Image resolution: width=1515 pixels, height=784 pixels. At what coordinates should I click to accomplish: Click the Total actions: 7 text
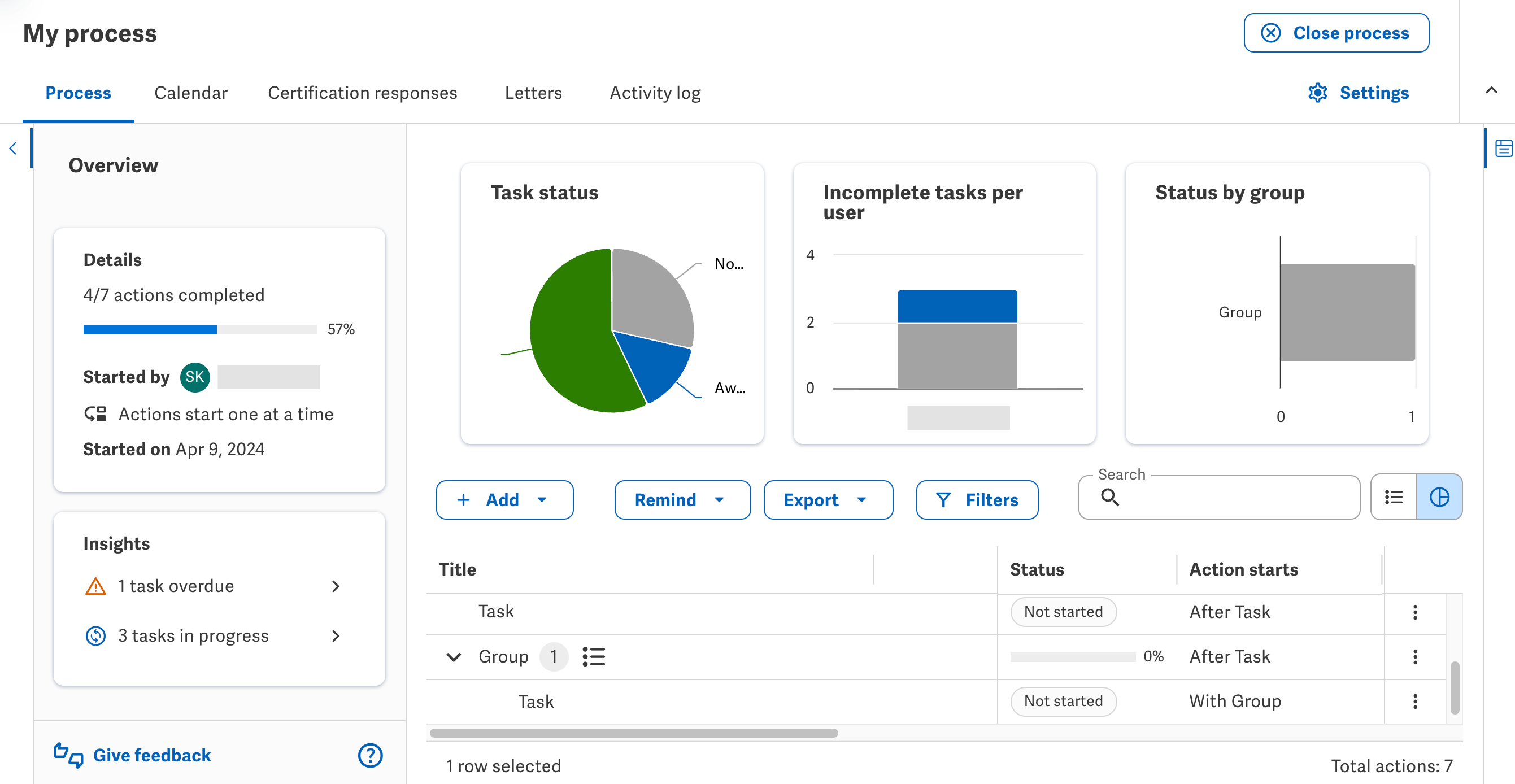pyautogui.click(x=1391, y=766)
